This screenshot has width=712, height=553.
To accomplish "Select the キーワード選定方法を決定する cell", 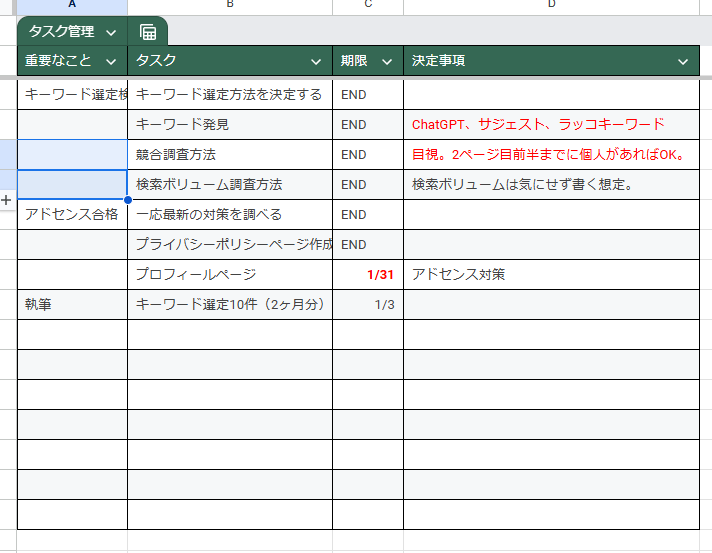I will pos(229,95).
